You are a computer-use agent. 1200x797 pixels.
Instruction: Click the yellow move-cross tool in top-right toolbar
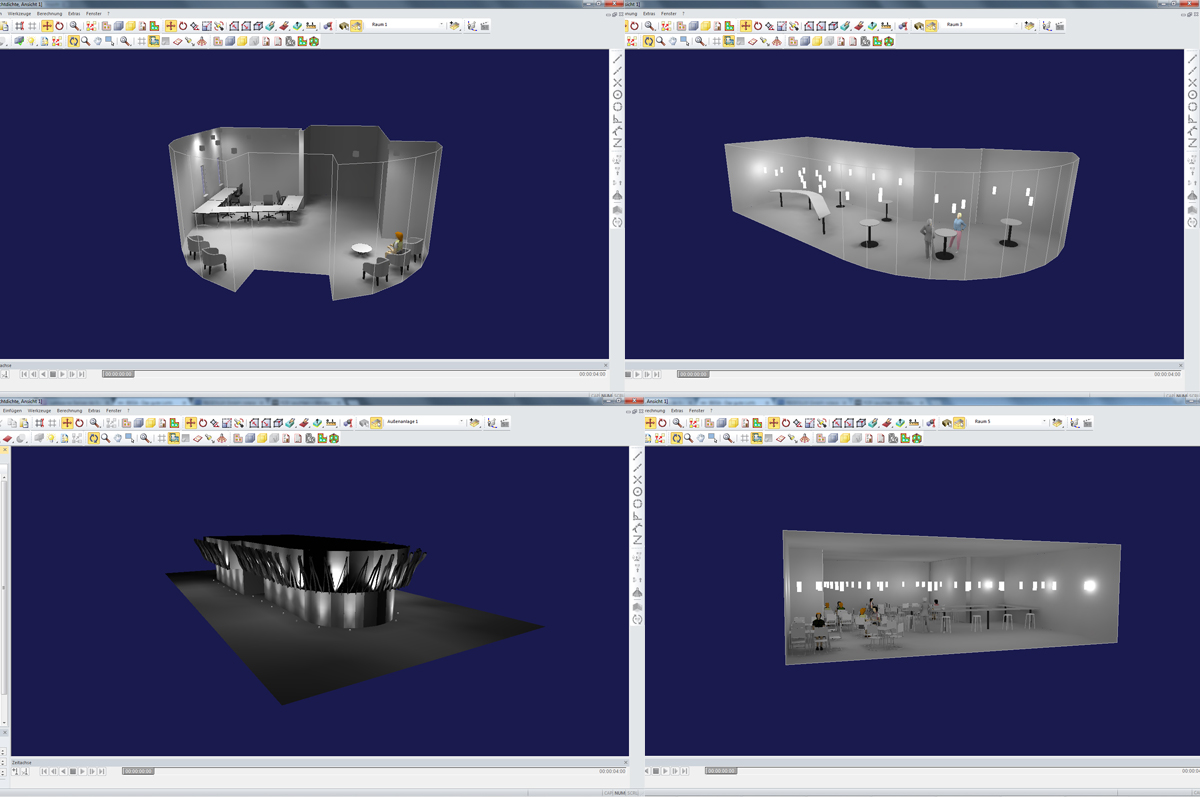coord(746,25)
